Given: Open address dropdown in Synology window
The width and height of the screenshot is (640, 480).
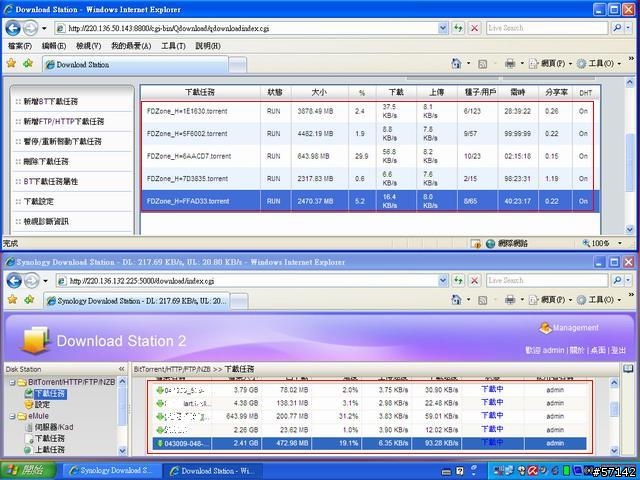Looking at the screenshot, I should [x=442, y=280].
